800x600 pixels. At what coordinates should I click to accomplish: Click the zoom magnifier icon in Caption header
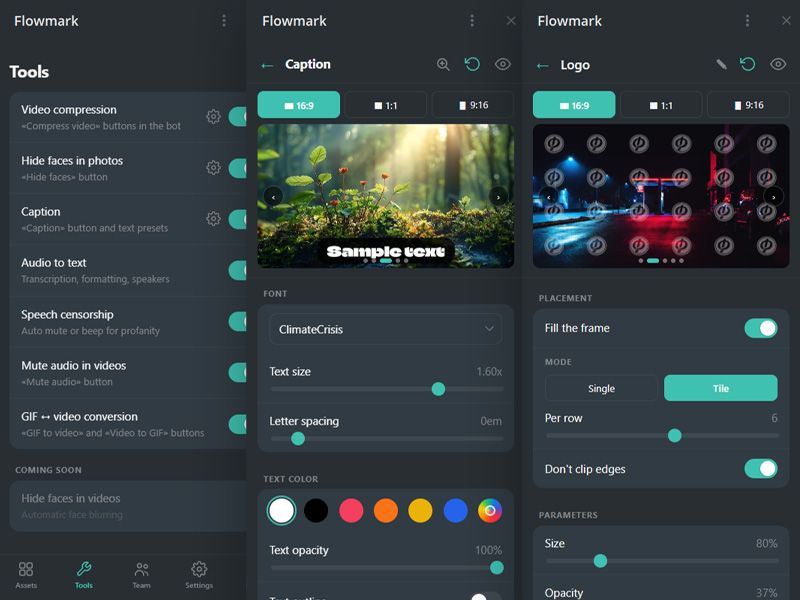click(x=443, y=64)
